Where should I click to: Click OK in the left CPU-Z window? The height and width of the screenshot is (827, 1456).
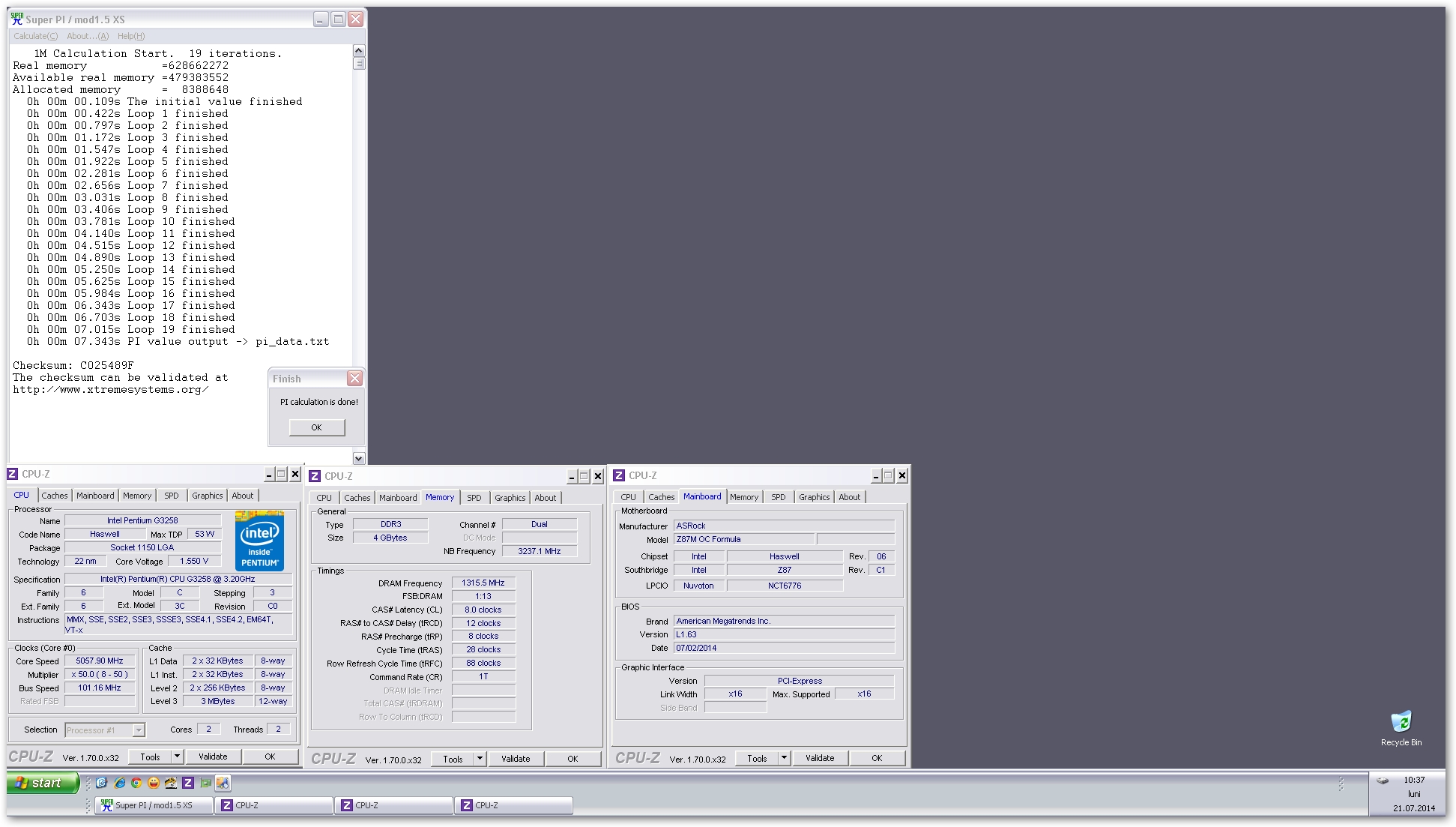(270, 757)
